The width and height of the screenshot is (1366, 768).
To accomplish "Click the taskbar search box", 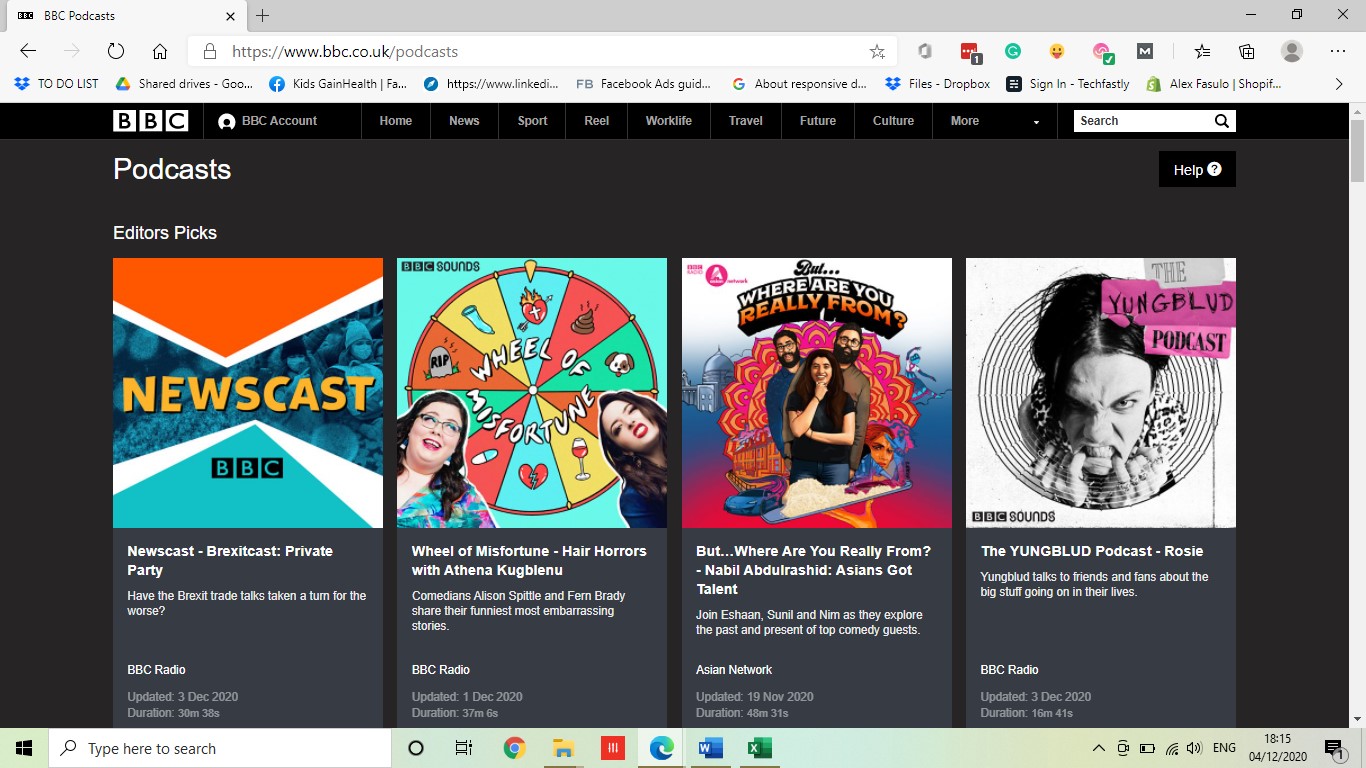I will coord(220,748).
